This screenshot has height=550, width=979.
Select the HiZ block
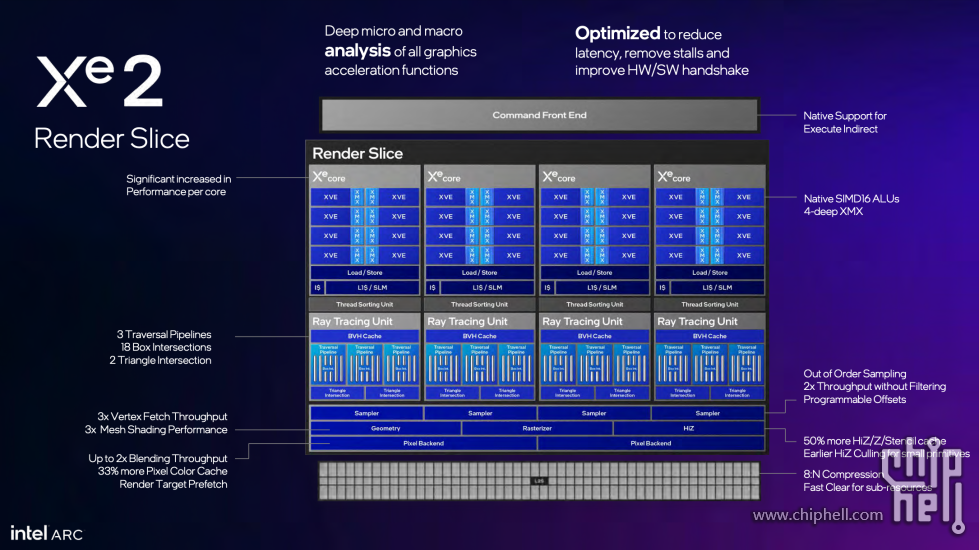click(x=689, y=428)
